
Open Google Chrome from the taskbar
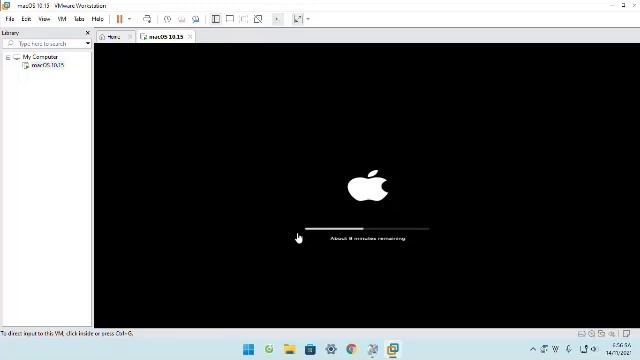click(x=351, y=349)
